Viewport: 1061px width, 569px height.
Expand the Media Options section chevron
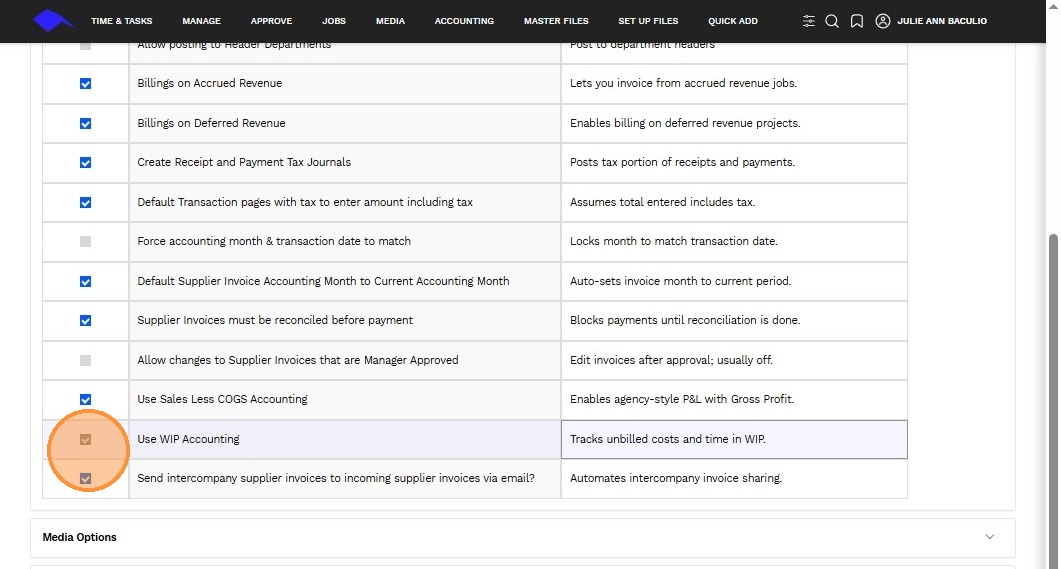tap(990, 537)
